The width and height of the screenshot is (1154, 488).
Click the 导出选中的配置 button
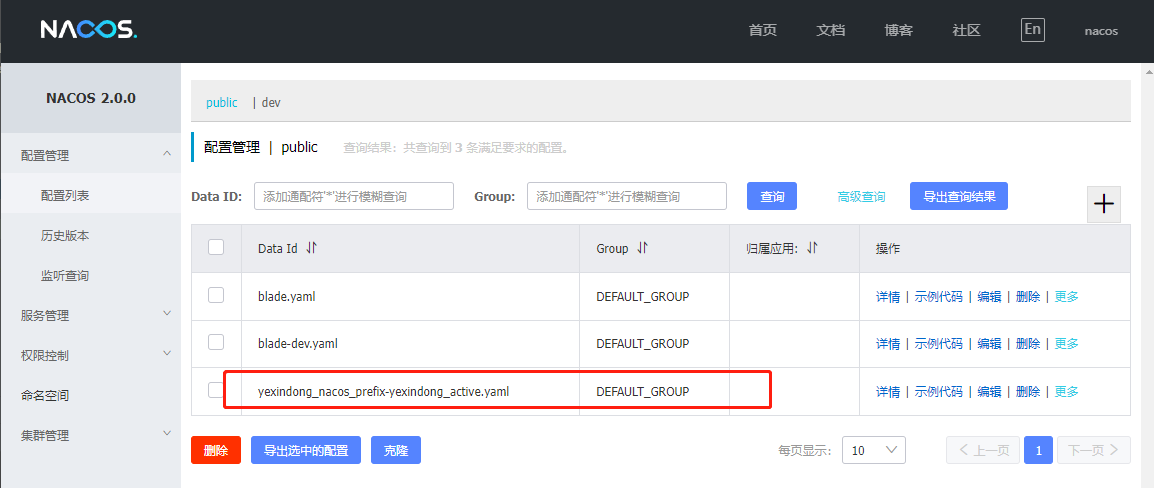point(306,450)
